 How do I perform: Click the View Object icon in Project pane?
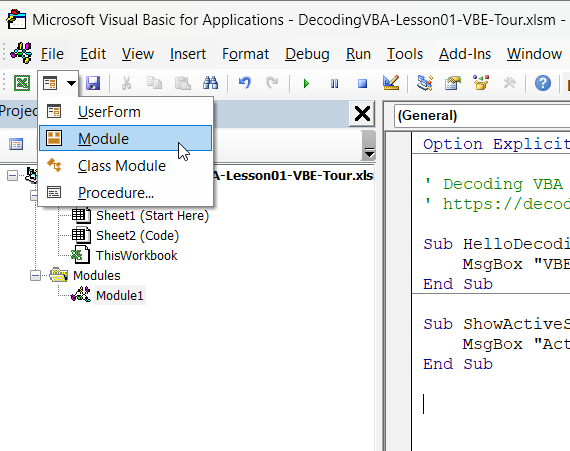(16, 144)
